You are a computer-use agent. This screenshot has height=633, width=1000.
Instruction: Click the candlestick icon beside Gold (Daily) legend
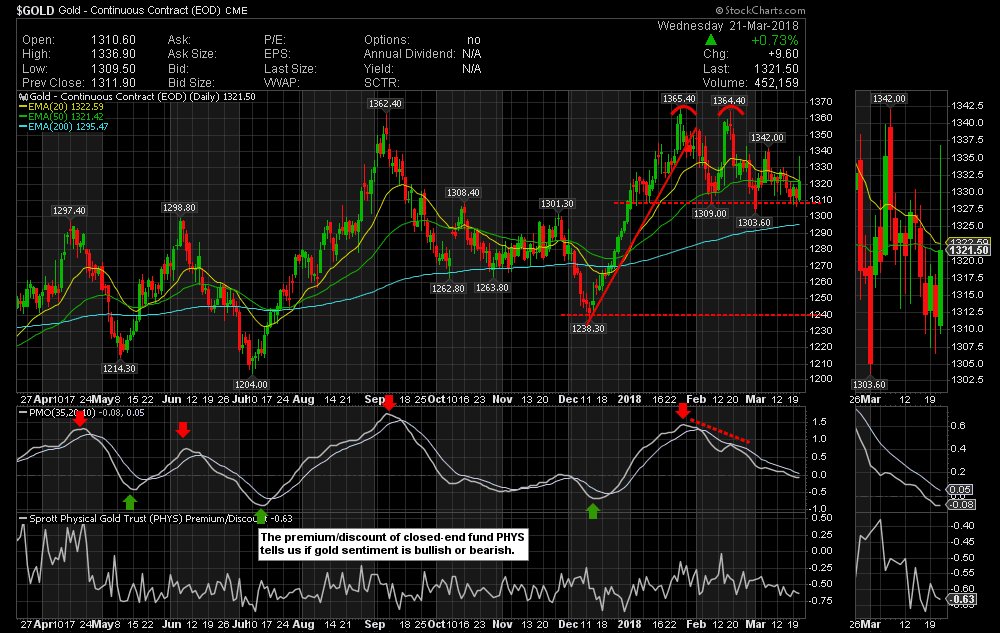pyautogui.click(x=24, y=97)
